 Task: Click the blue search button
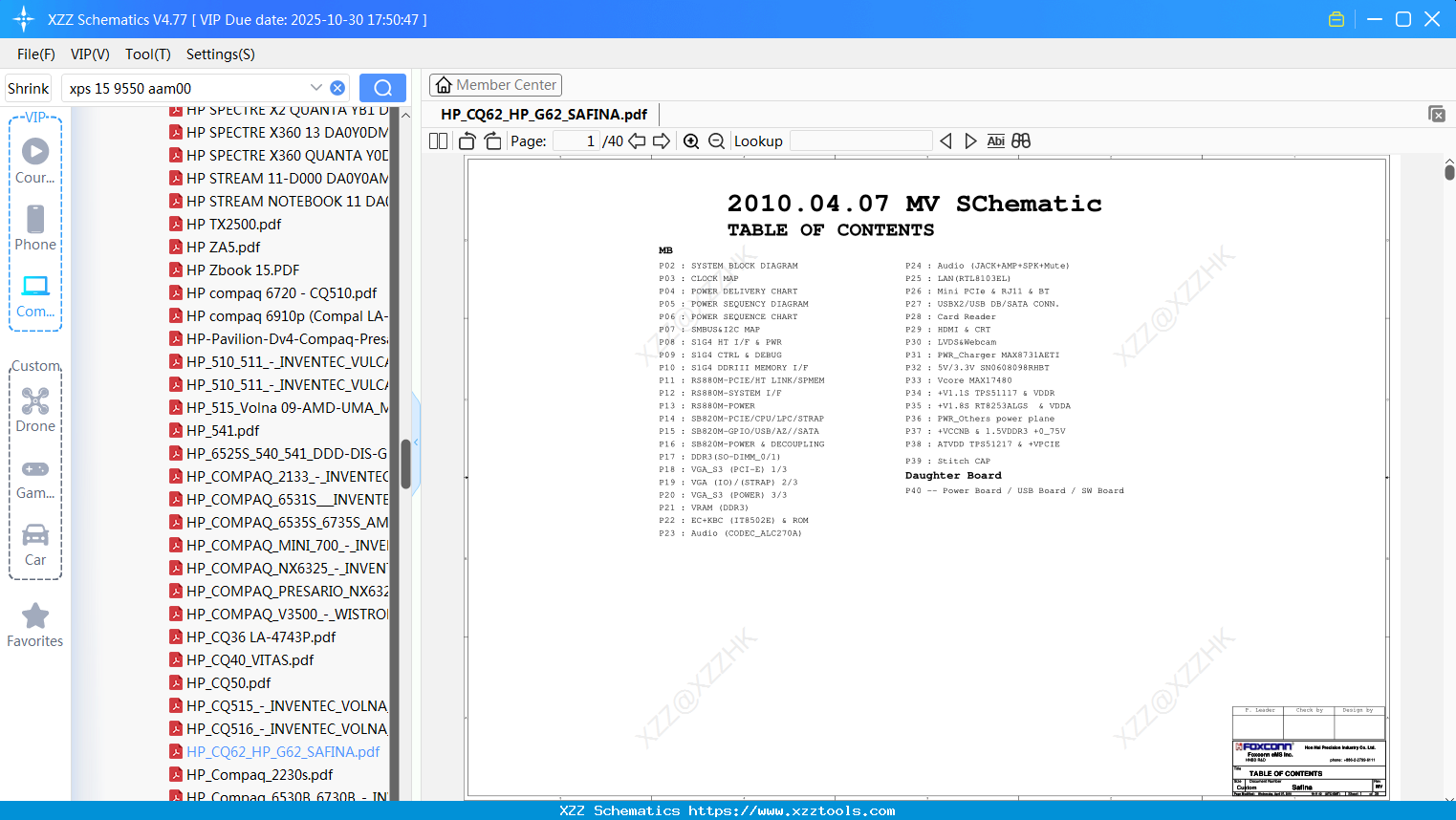click(x=382, y=88)
